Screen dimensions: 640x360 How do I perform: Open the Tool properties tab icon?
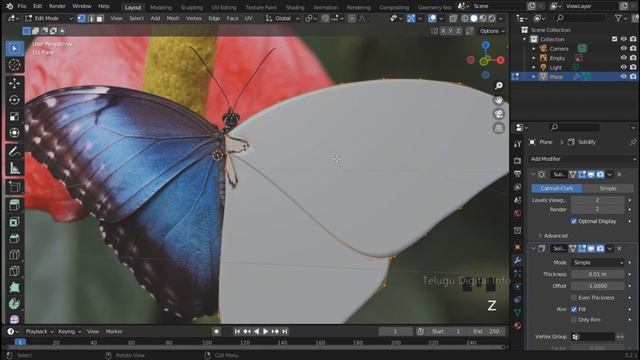pyautogui.click(x=518, y=144)
